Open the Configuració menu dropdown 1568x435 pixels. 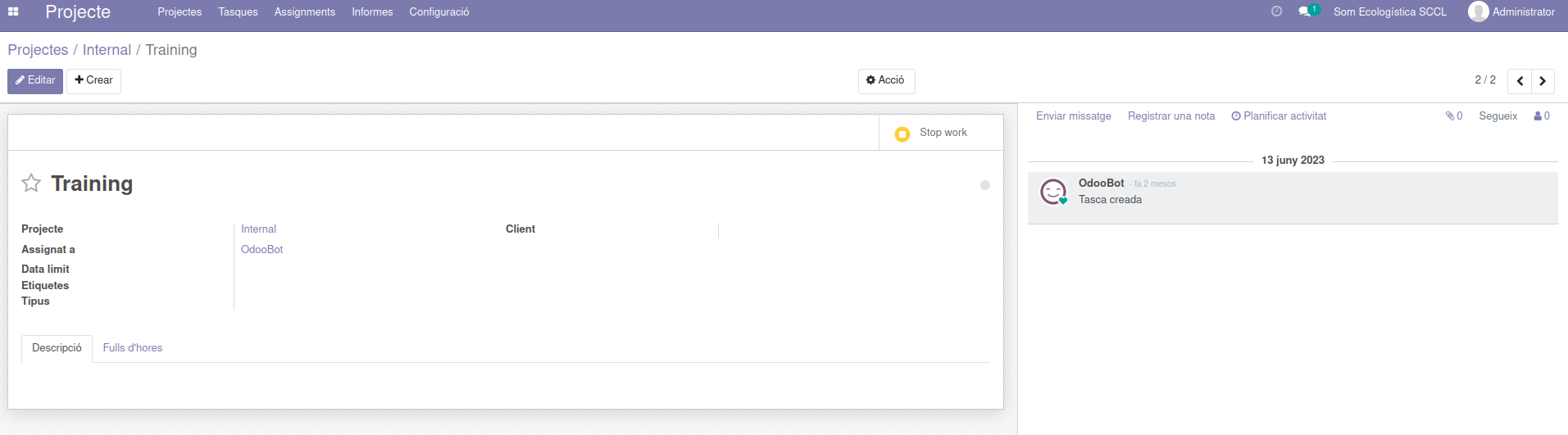pyautogui.click(x=439, y=12)
